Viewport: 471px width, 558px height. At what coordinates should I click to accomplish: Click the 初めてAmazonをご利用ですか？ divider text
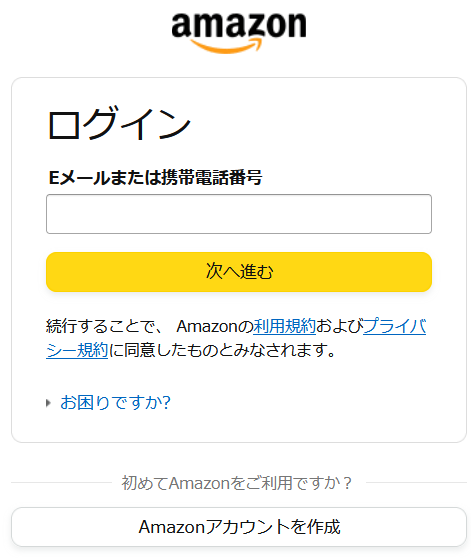236,483
